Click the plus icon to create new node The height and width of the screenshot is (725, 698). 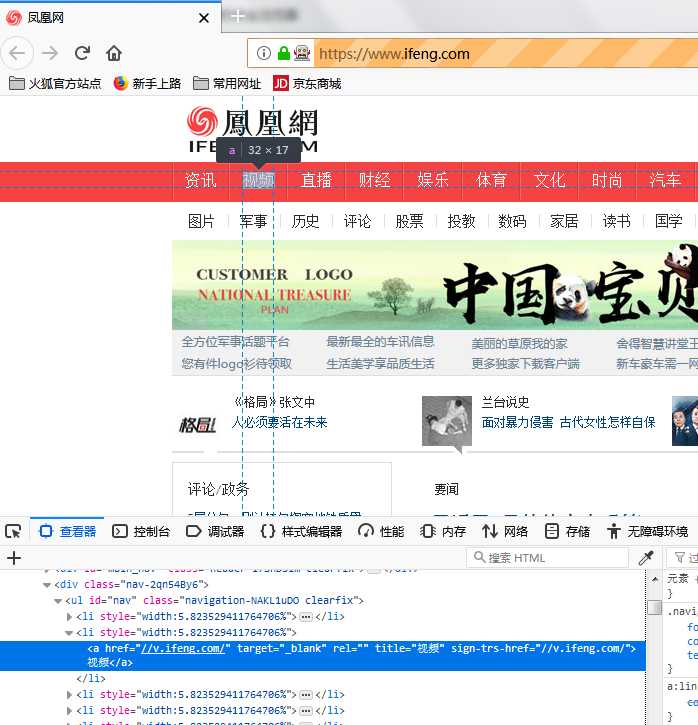pyautogui.click(x=14, y=558)
